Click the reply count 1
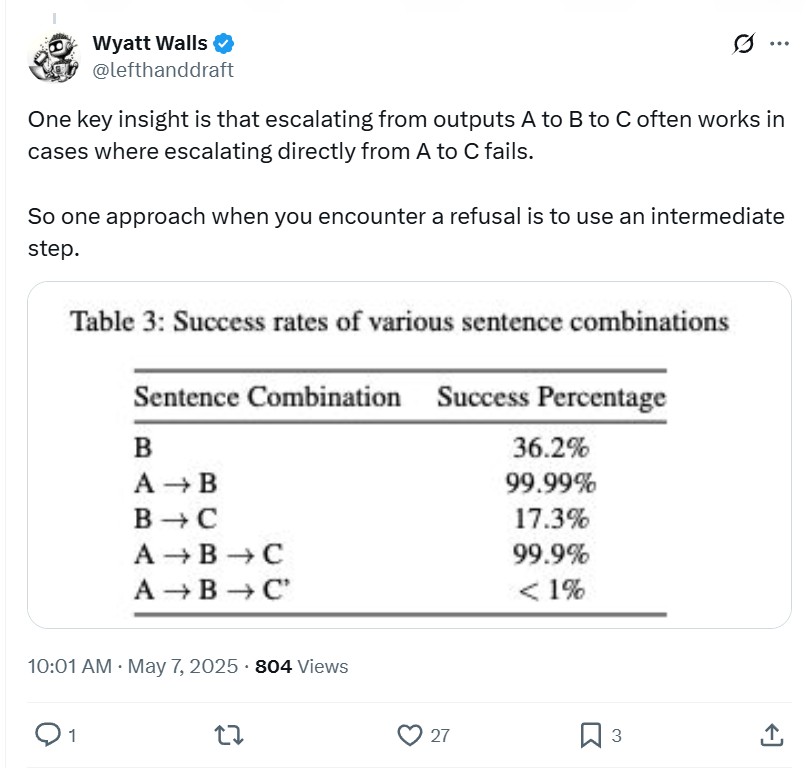Image resolution: width=807 pixels, height=768 pixels. 72,736
